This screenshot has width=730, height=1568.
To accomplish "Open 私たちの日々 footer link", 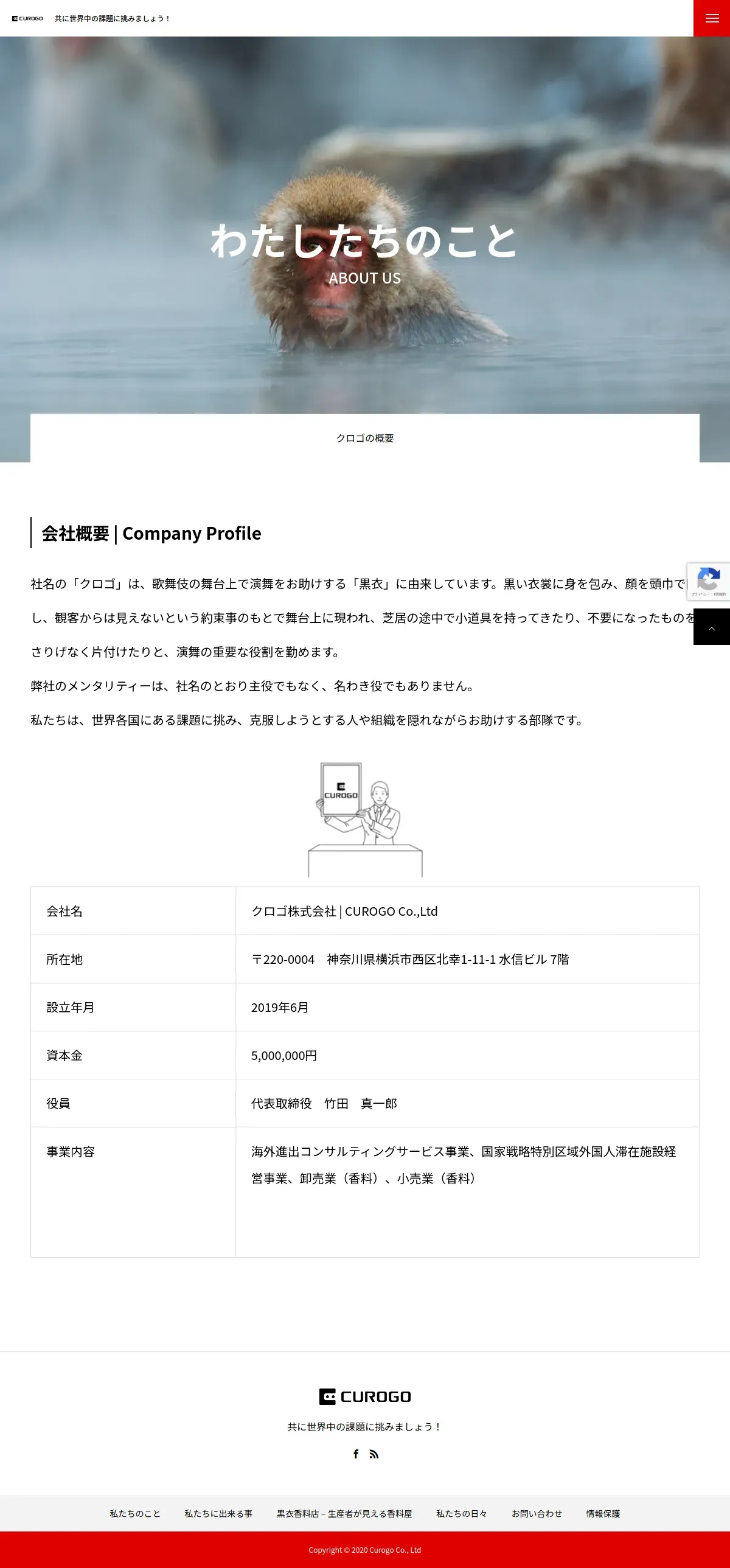I will click(462, 1513).
